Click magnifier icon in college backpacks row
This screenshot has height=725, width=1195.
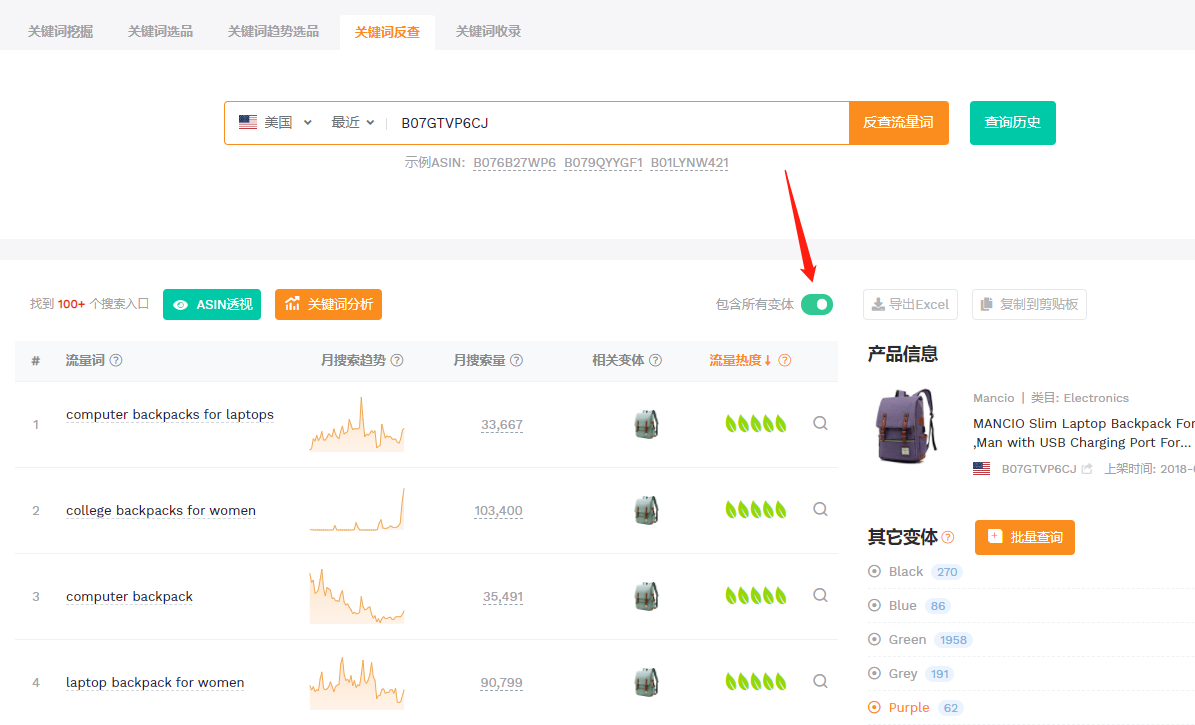coord(820,509)
